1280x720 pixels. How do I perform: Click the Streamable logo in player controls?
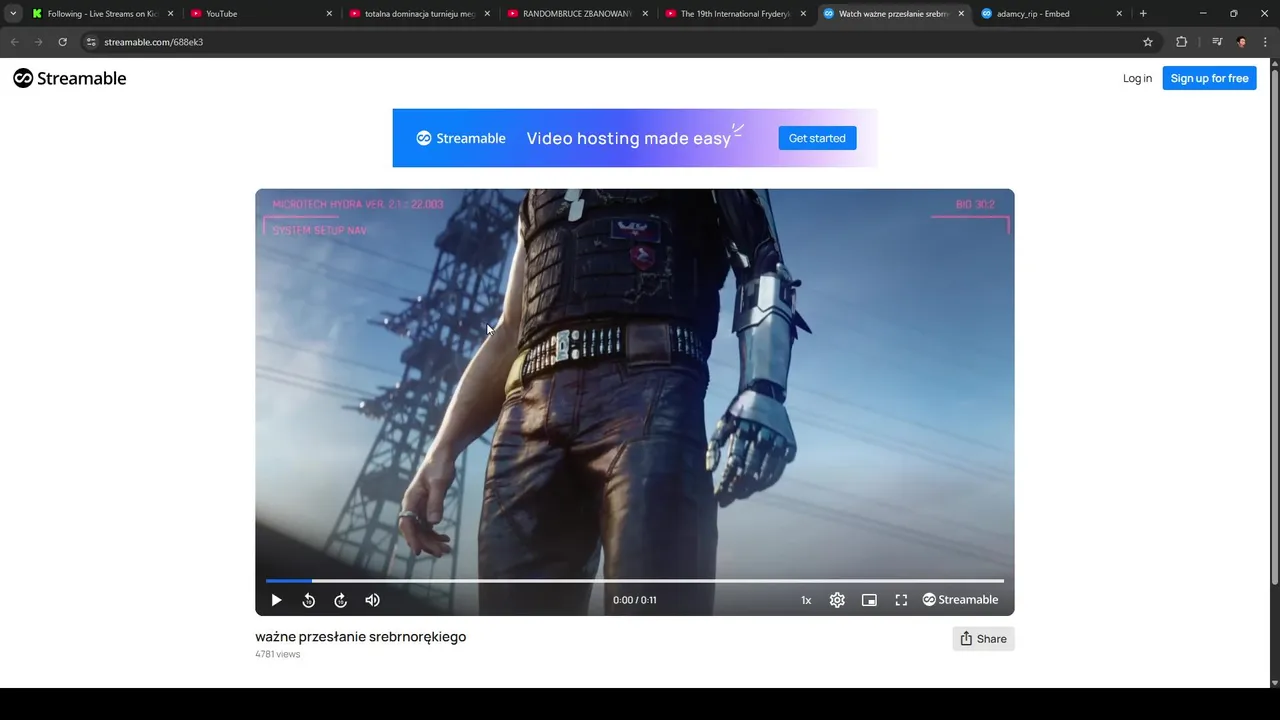pos(960,600)
